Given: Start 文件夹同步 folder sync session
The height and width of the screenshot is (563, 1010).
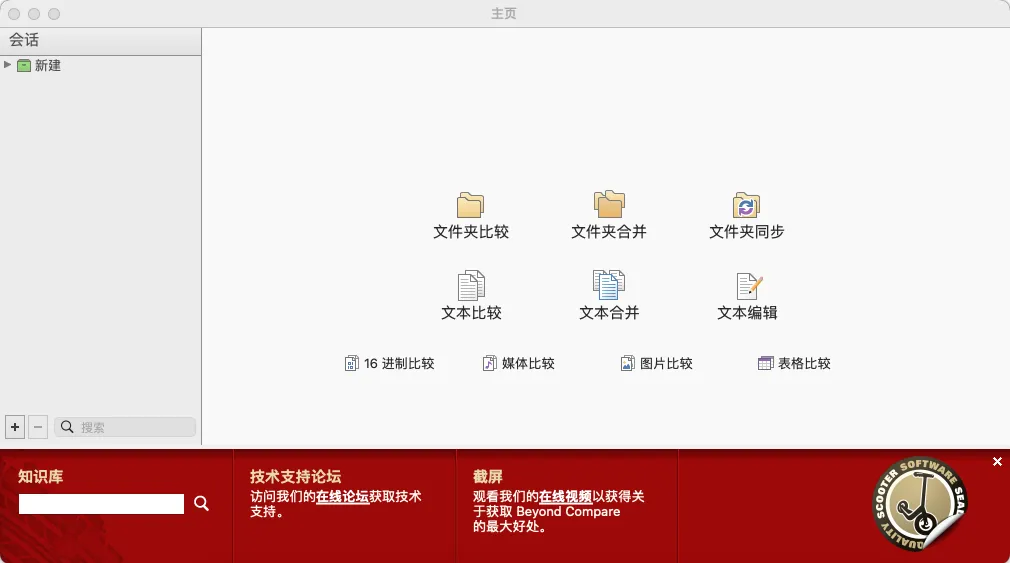Looking at the screenshot, I should point(746,206).
